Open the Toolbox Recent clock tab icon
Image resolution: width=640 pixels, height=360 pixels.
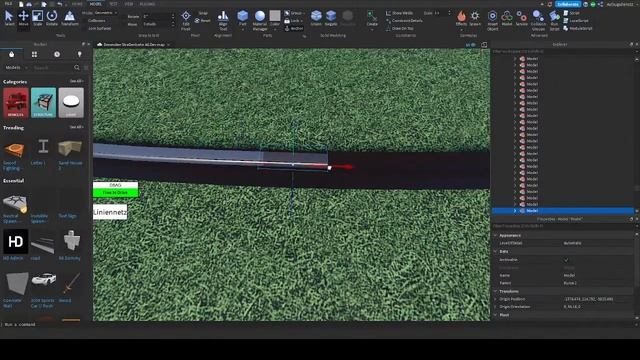point(57,54)
